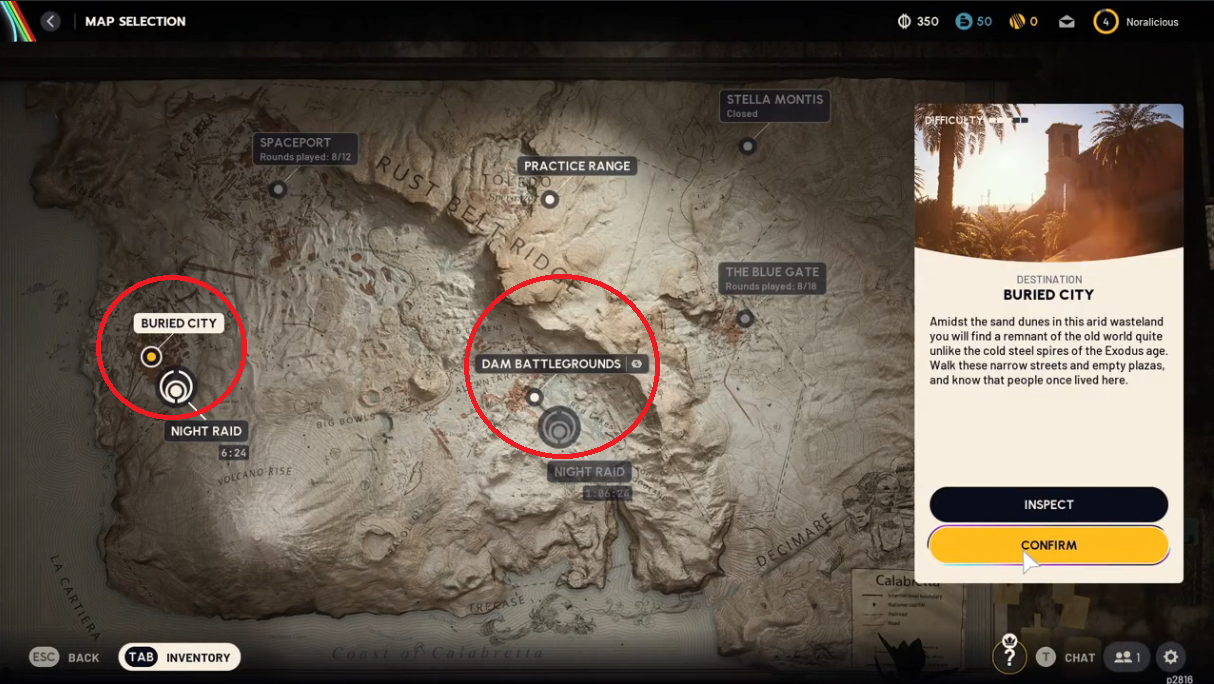The width and height of the screenshot is (1214, 684).
Task: Confirm the Buried City destination
Action: point(1048,545)
